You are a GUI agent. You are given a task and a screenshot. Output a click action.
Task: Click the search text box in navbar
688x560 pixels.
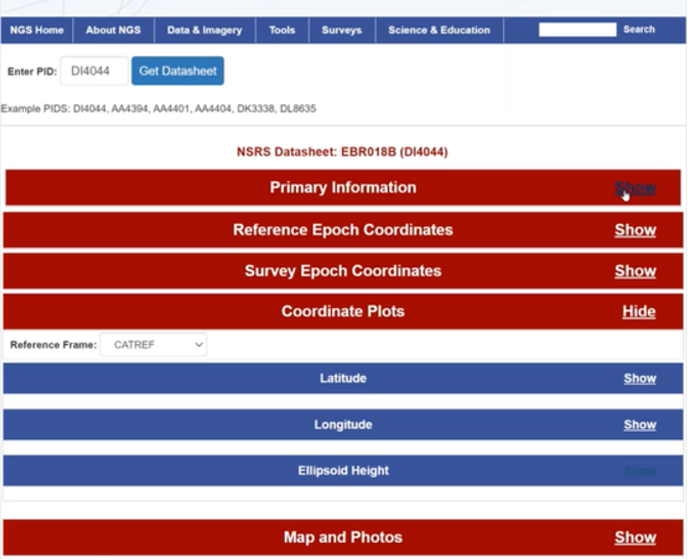click(577, 30)
